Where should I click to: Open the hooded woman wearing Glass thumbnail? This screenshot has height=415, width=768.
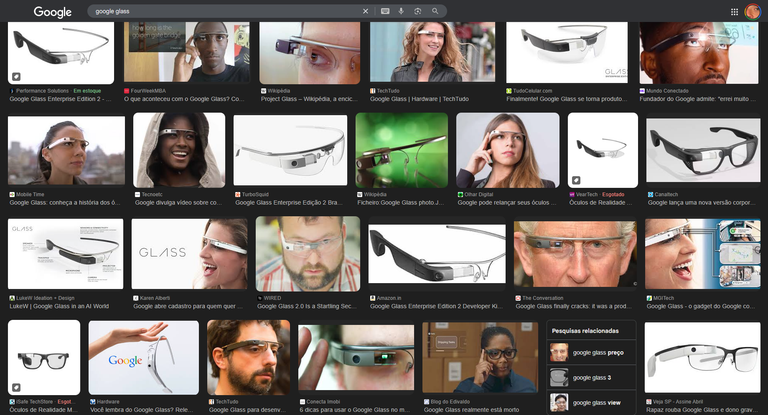point(179,150)
